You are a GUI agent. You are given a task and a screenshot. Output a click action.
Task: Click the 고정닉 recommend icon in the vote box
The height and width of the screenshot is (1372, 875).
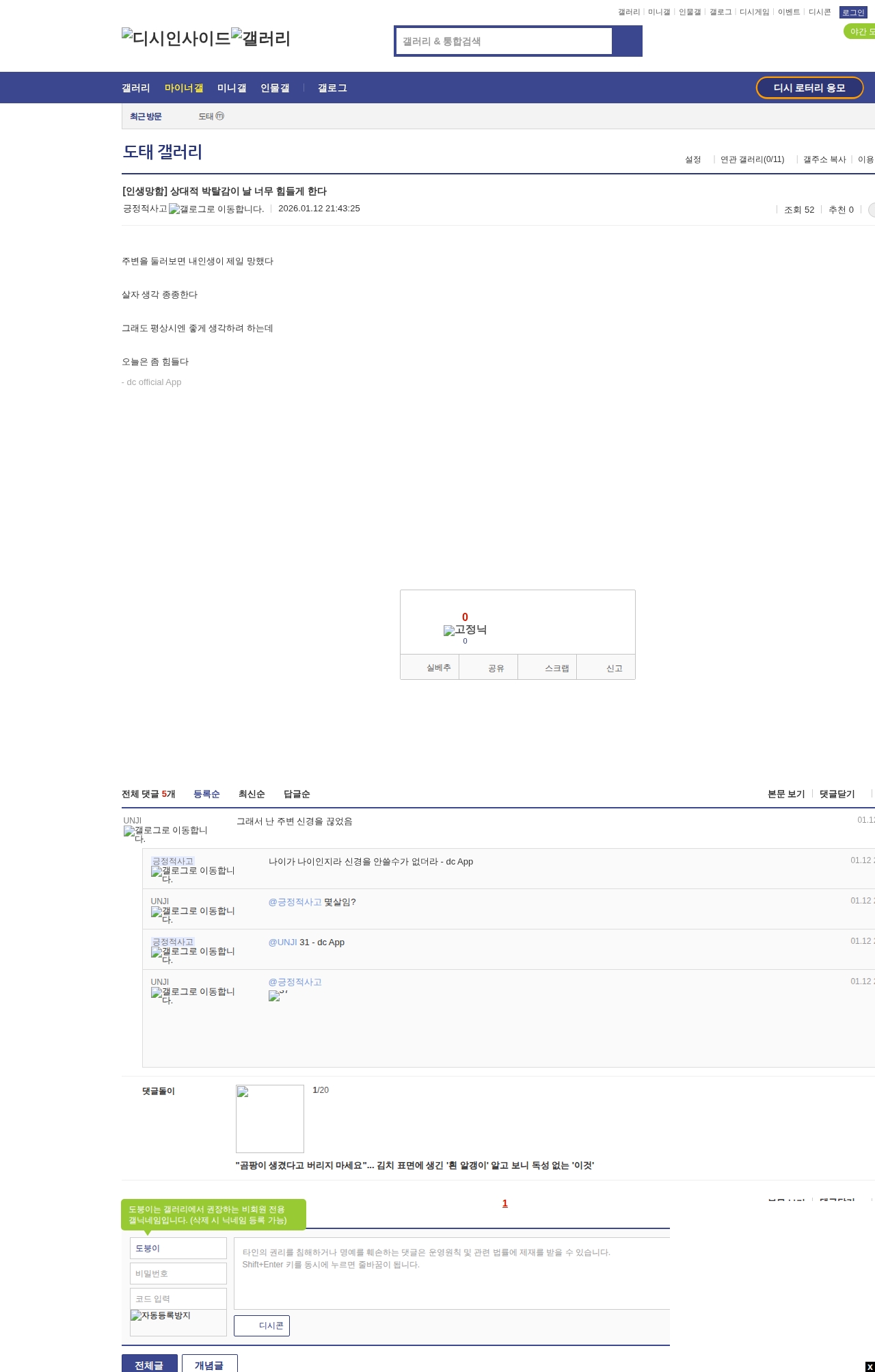465,630
